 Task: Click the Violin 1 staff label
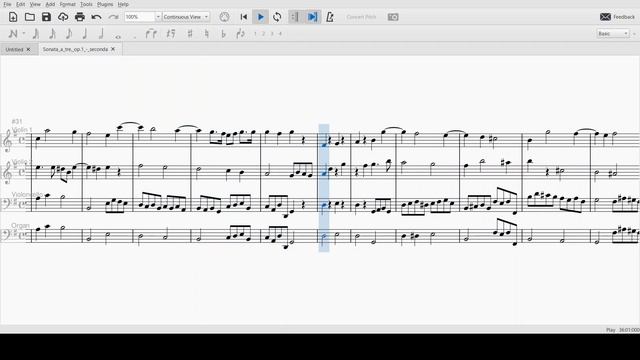pyautogui.click(x=22, y=130)
